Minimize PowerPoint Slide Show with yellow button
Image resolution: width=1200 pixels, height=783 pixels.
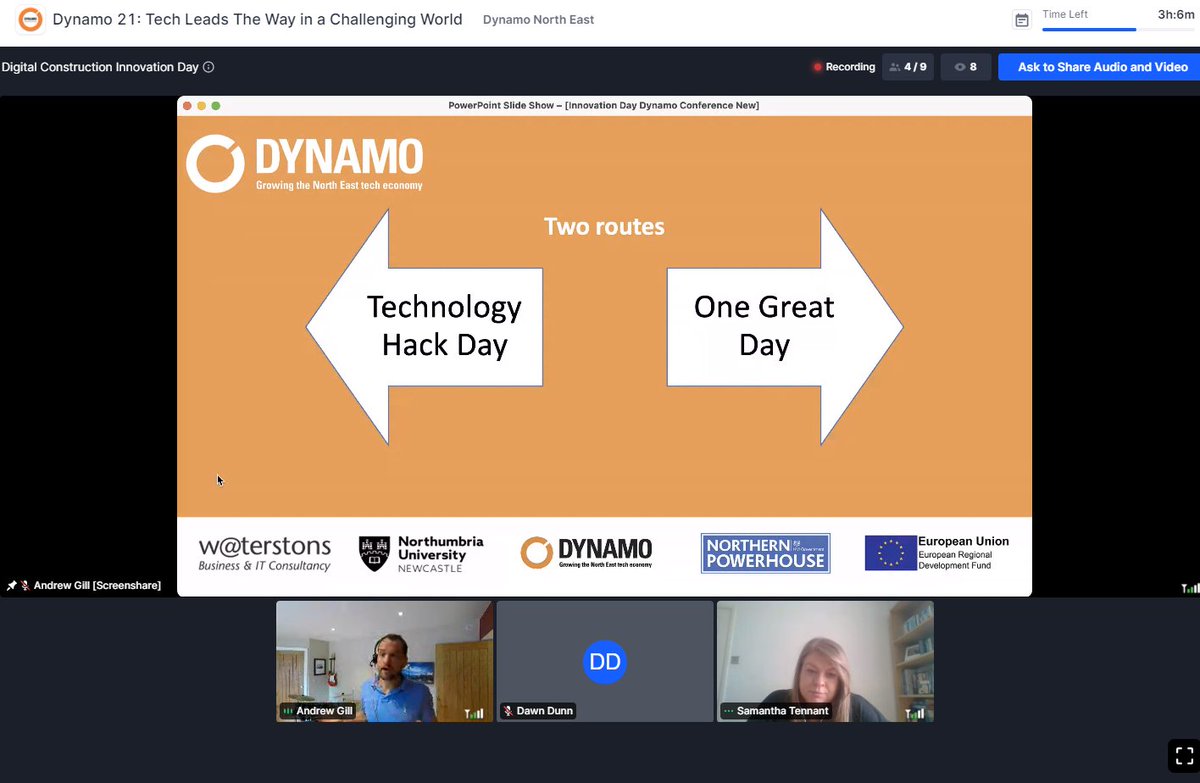(201, 106)
